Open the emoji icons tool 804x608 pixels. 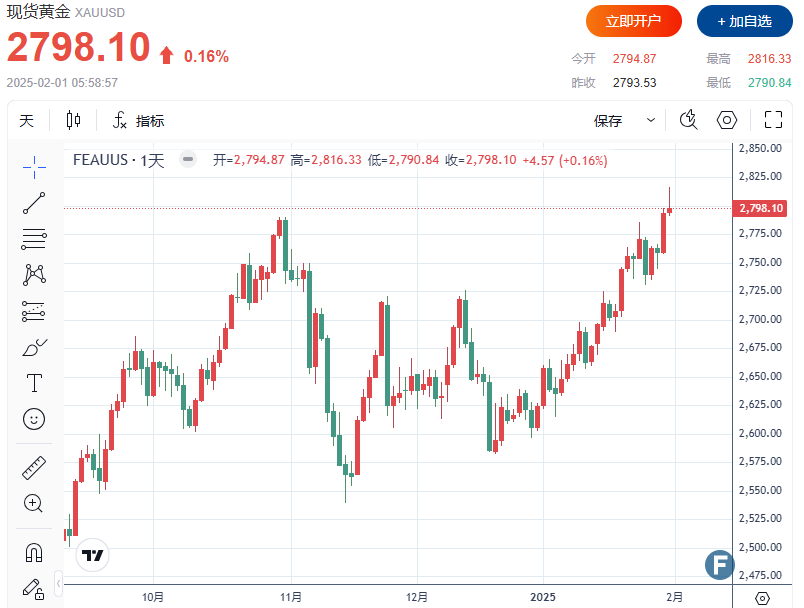click(34, 419)
